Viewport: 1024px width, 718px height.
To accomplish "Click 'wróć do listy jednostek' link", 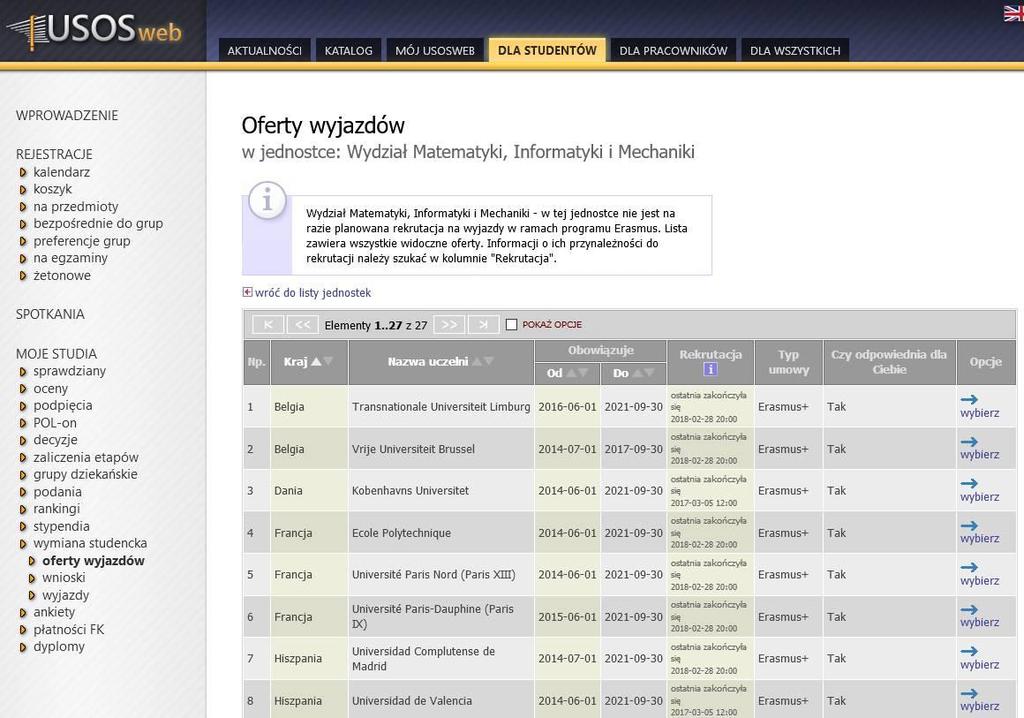I will pos(313,293).
